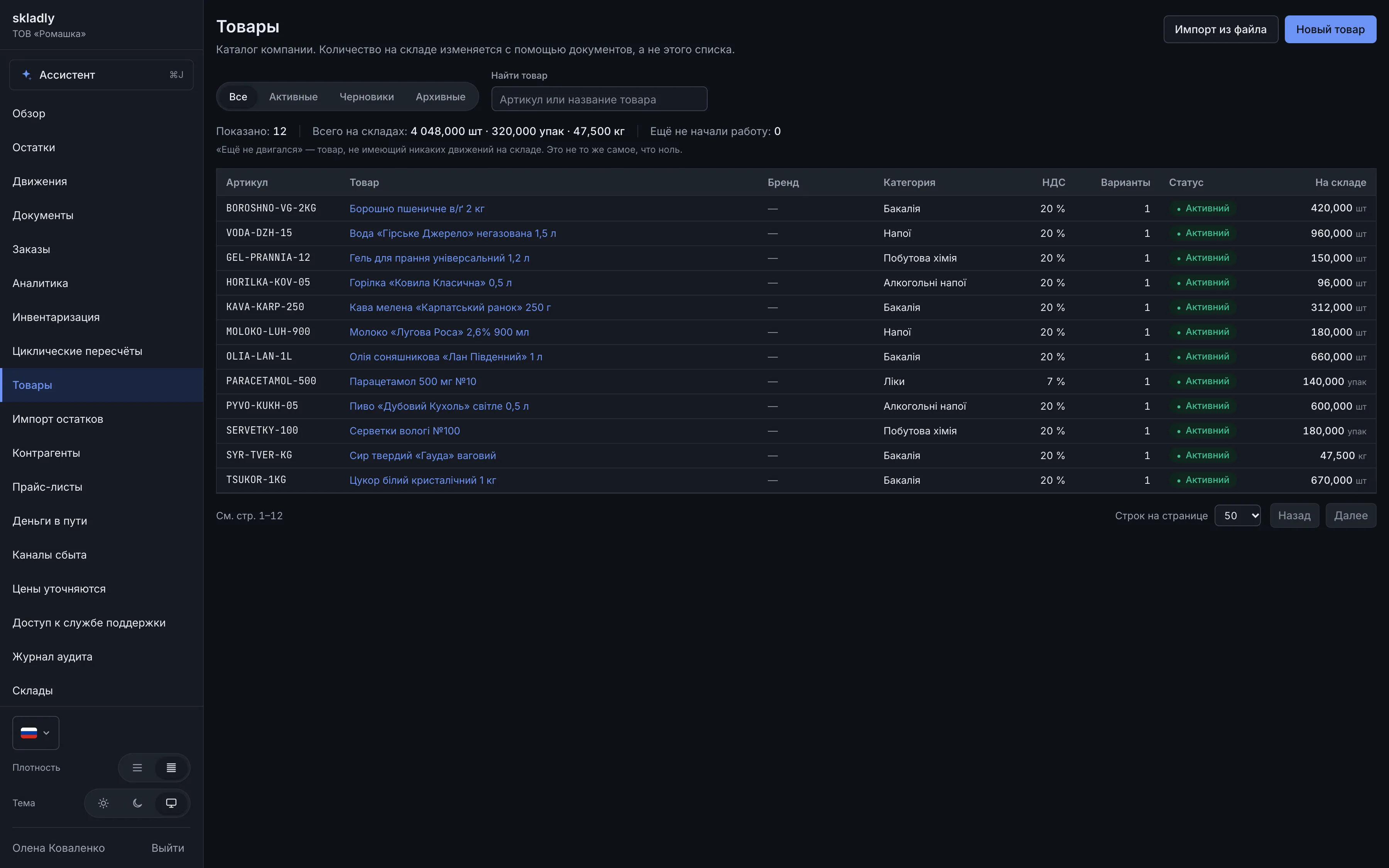
Task: Click Импорт из файла button
Action: pyautogui.click(x=1220, y=29)
